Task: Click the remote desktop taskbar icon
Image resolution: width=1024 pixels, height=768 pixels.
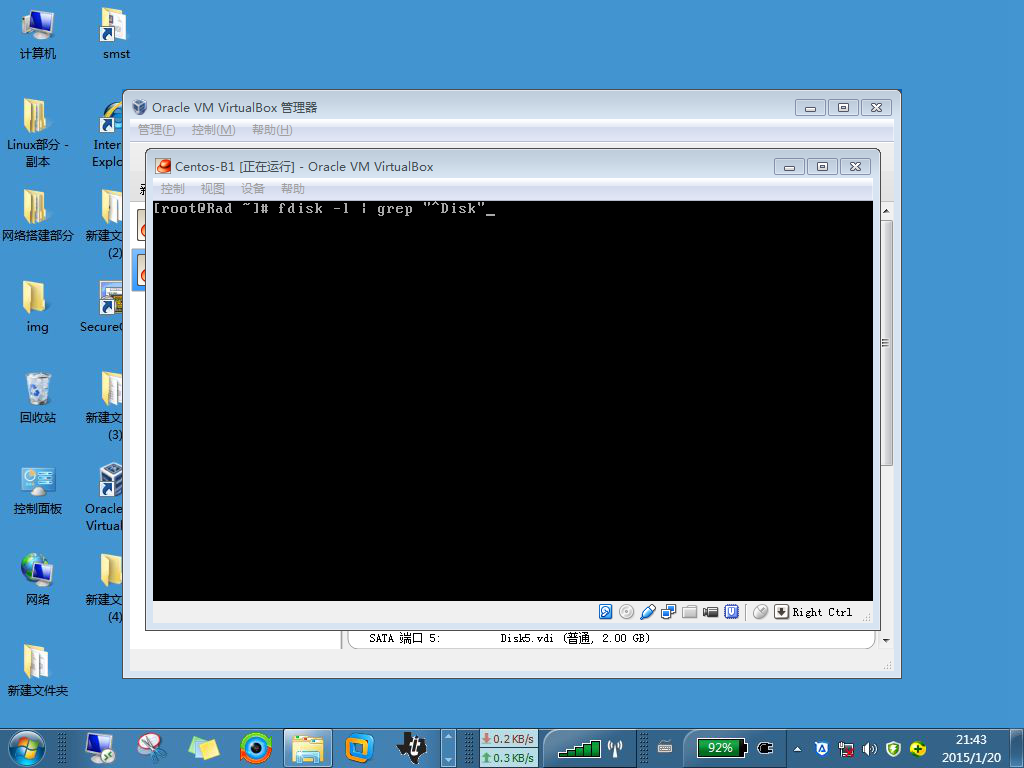Action: (x=100, y=748)
